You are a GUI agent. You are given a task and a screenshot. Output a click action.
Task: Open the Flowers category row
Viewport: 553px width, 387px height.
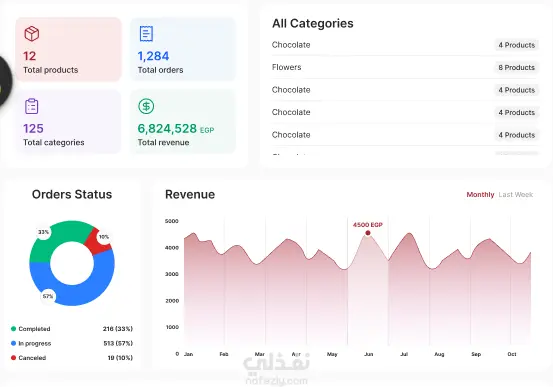(x=405, y=67)
